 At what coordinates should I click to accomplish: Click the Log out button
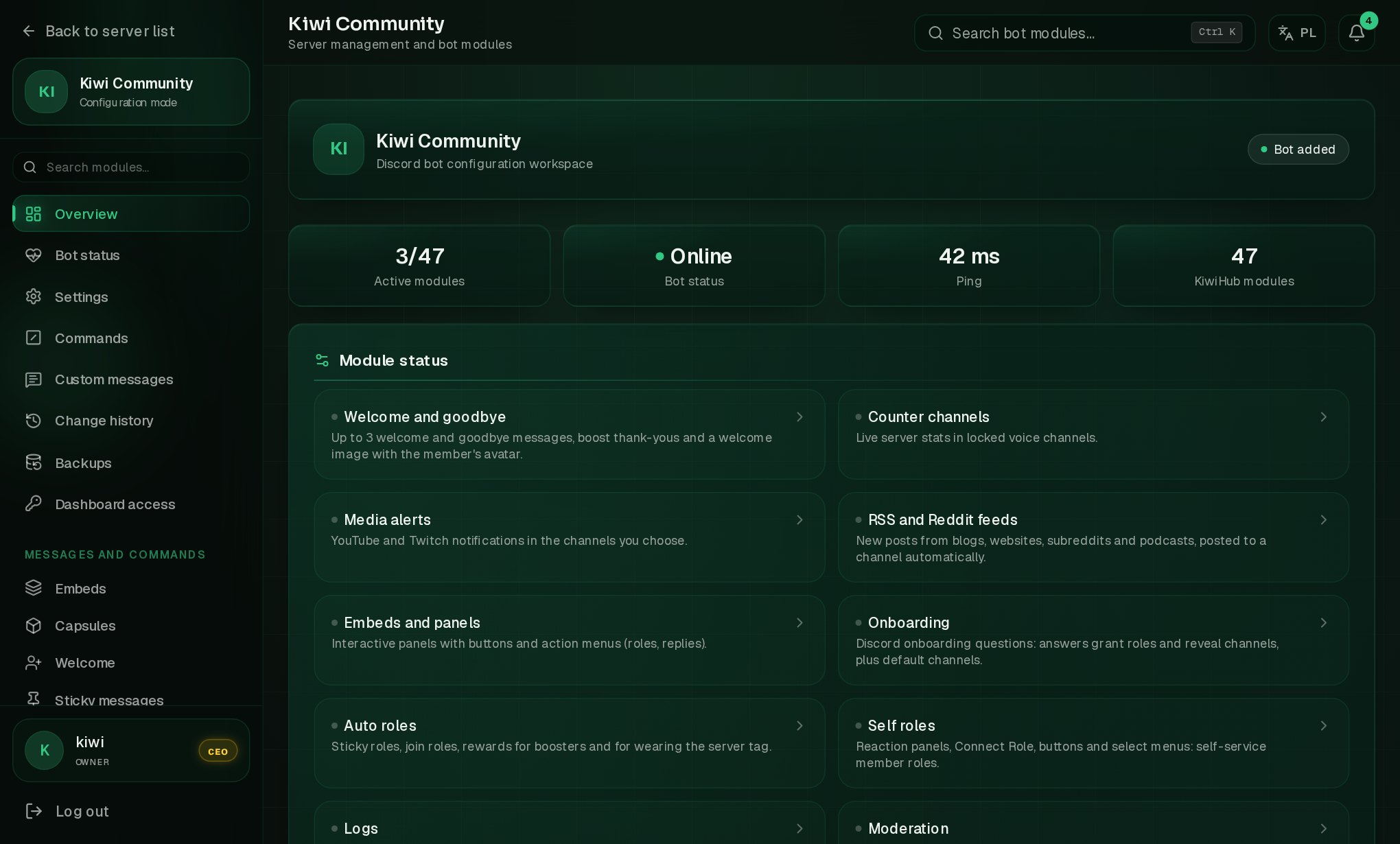point(67,811)
